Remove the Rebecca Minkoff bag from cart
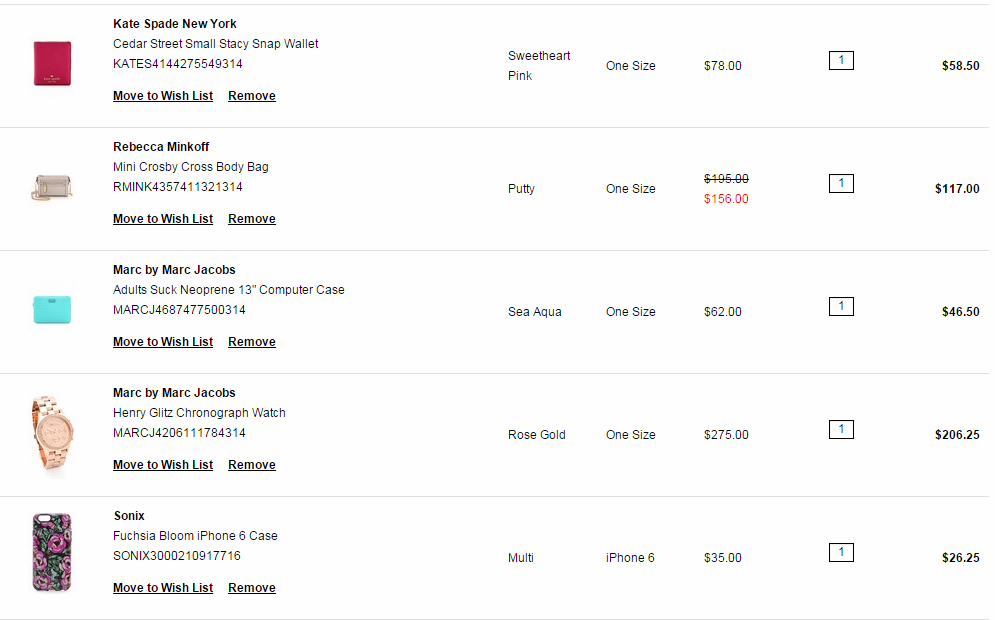 (x=252, y=219)
